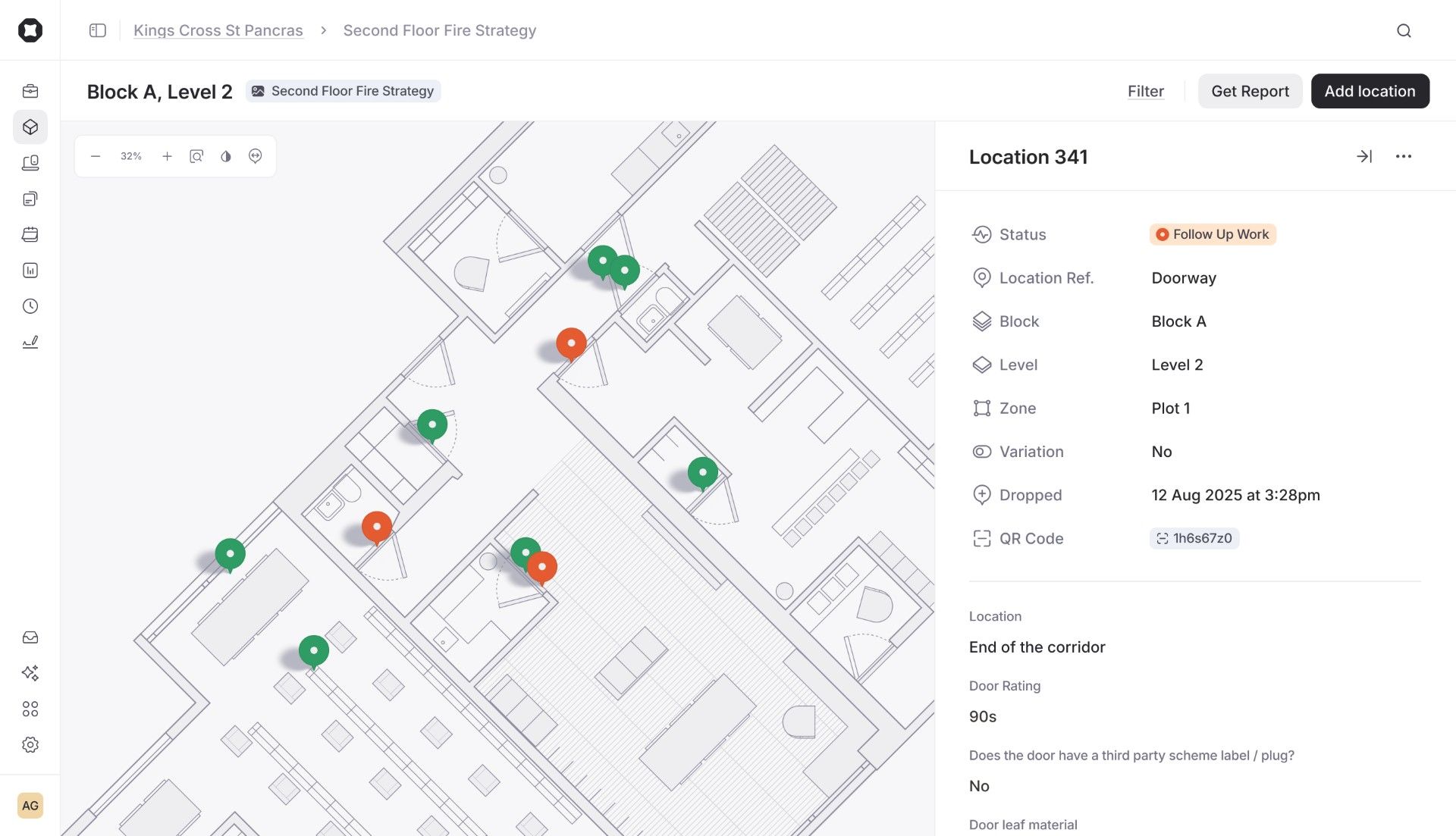This screenshot has height=836, width=1456.
Task: Open the signature pen icon in the sidebar
Action: click(x=30, y=342)
